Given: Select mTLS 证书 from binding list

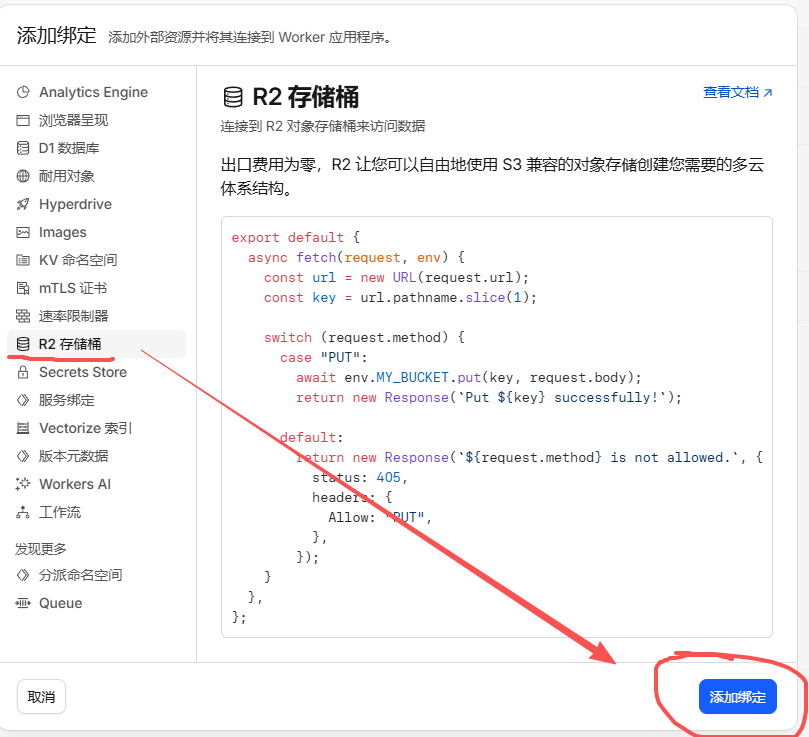Looking at the screenshot, I should click(x=72, y=288).
